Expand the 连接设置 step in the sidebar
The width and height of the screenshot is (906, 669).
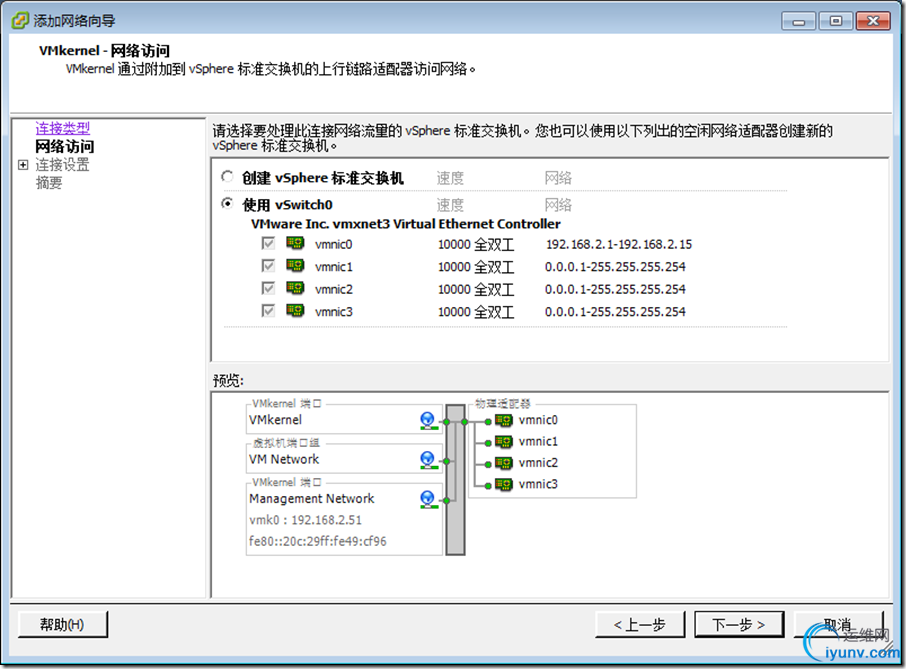(22, 166)
